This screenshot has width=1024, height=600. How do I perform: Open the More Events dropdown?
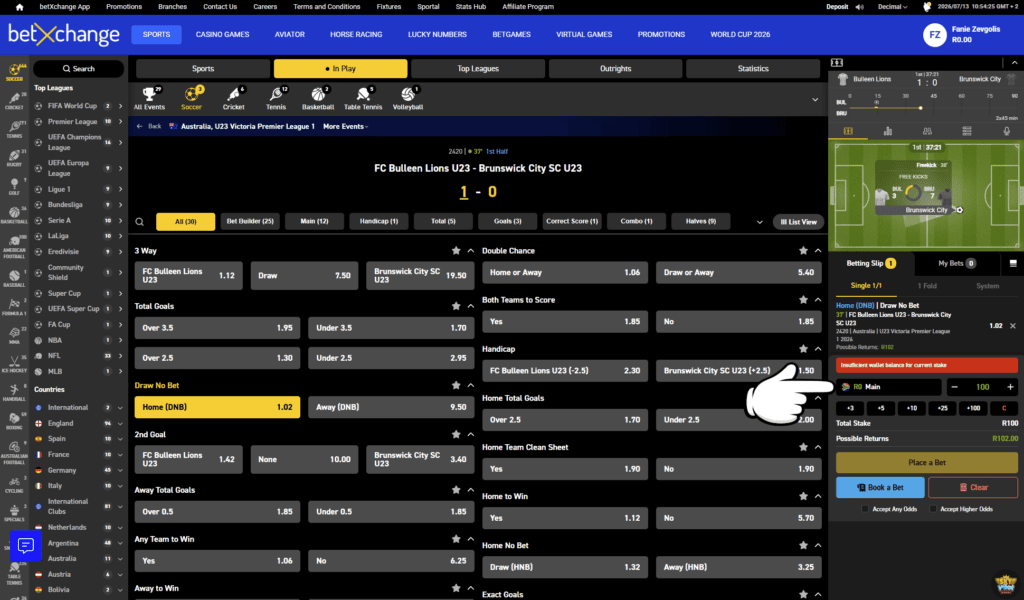coord(345,127)
